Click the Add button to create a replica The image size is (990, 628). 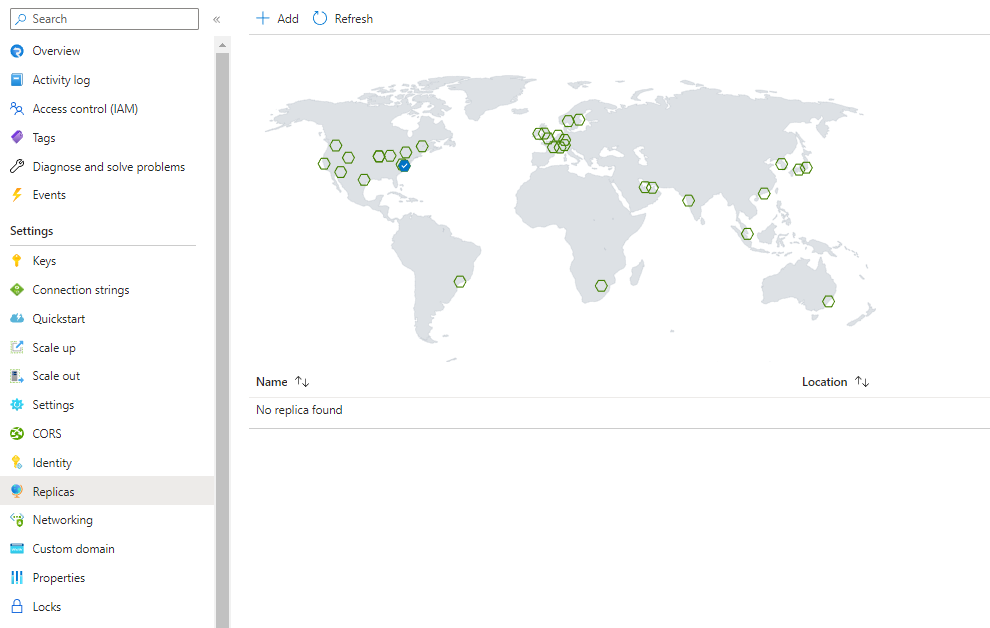pyautogui.click(x=277, y=18)
